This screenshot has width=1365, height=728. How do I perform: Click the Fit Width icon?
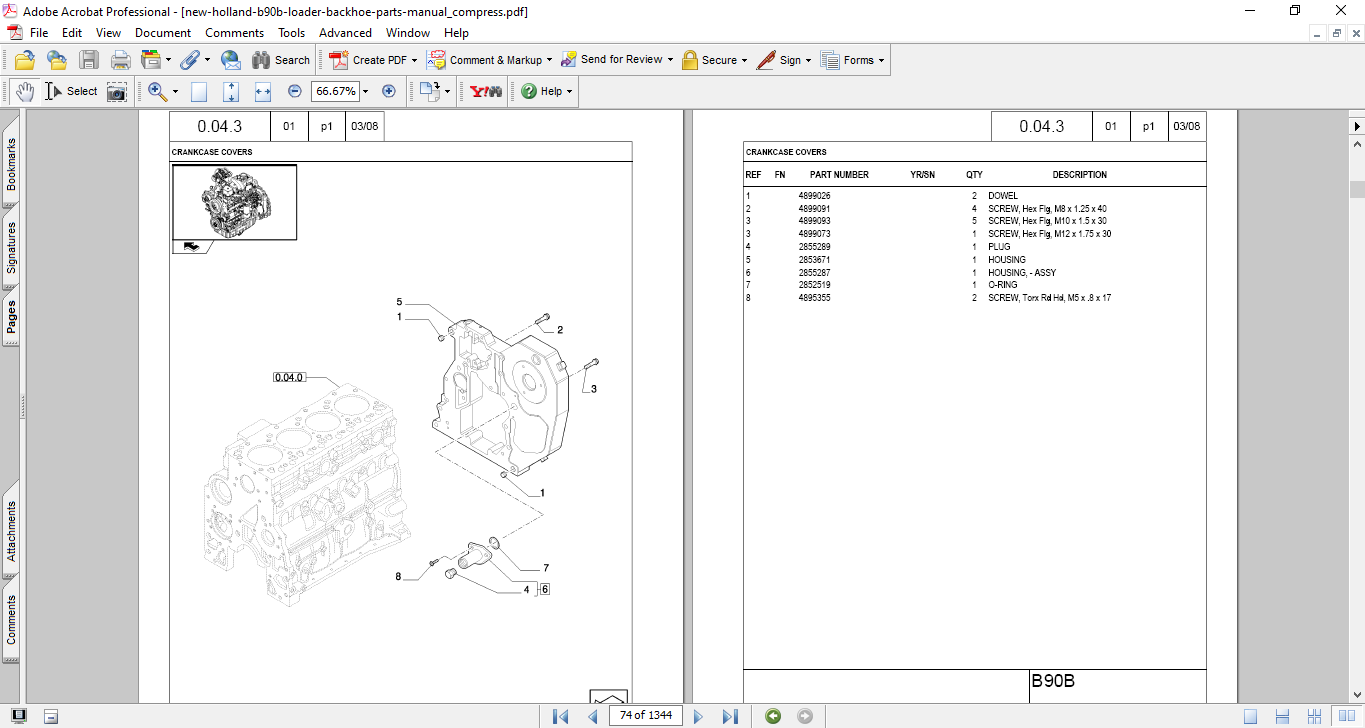click(263, 91)
